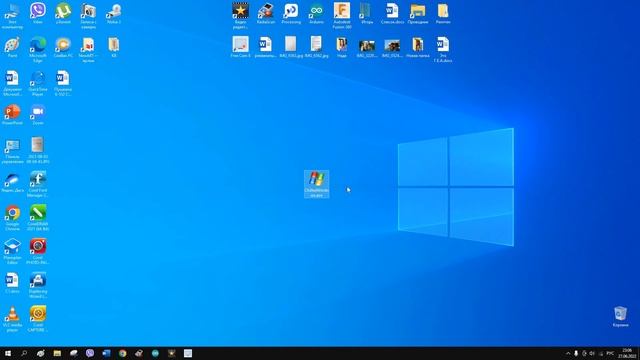Screen dimensions: 640x360
Task: Select the Word document right of QuickTime Player
Action: [63, 83]
